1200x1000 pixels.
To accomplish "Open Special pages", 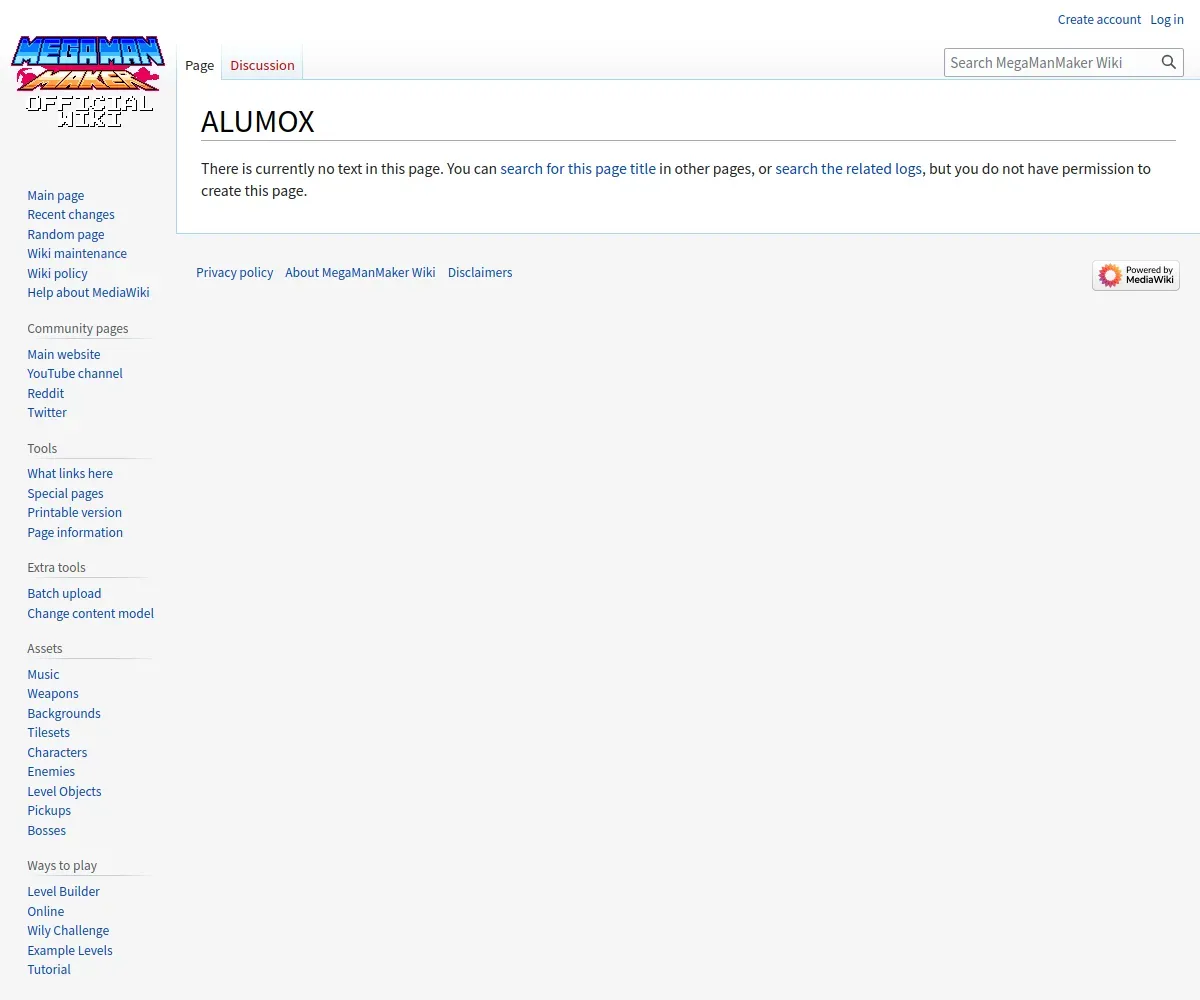I will tap(65, 493).
